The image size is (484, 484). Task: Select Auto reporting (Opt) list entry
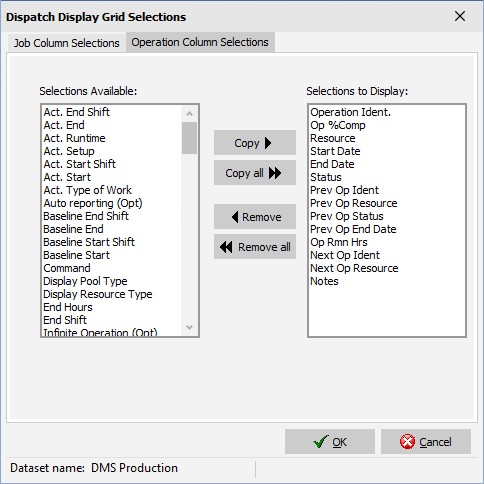point(93,203)
